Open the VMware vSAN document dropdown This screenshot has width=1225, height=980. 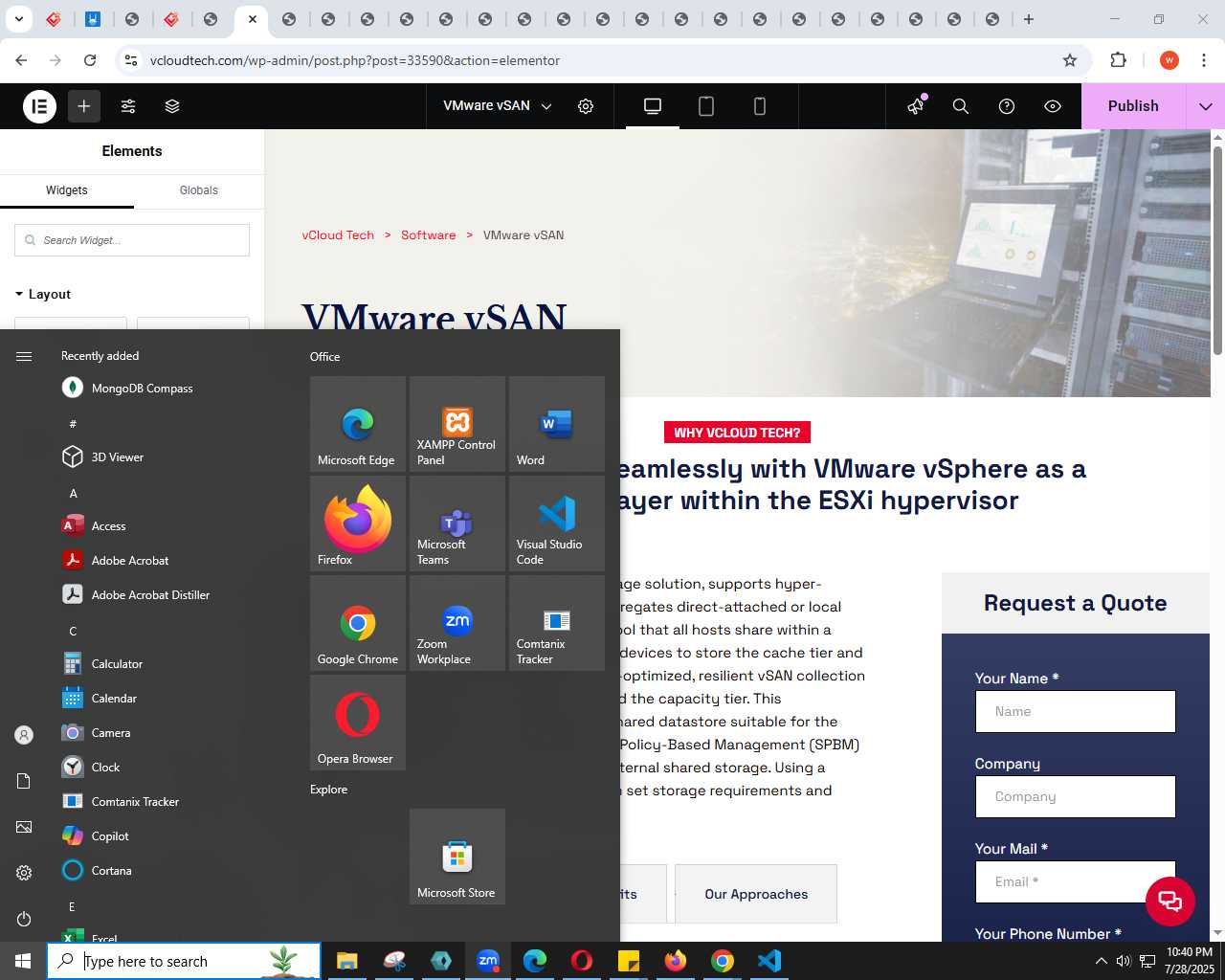(498, 106)
